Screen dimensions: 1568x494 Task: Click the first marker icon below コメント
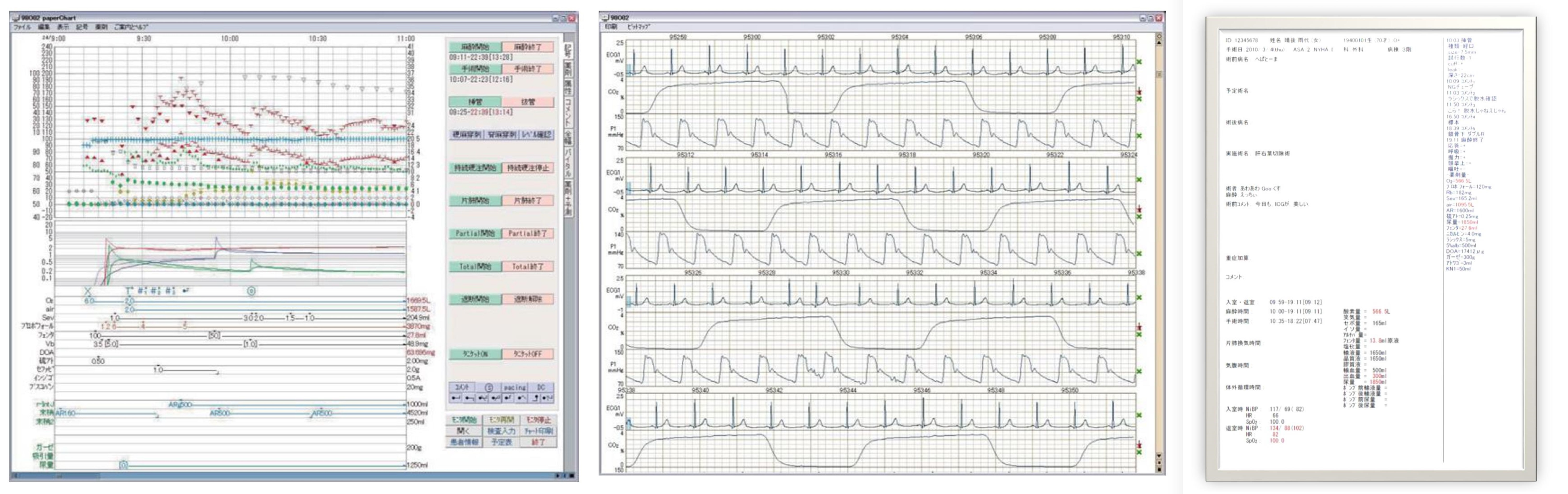(x=456, y=398)
